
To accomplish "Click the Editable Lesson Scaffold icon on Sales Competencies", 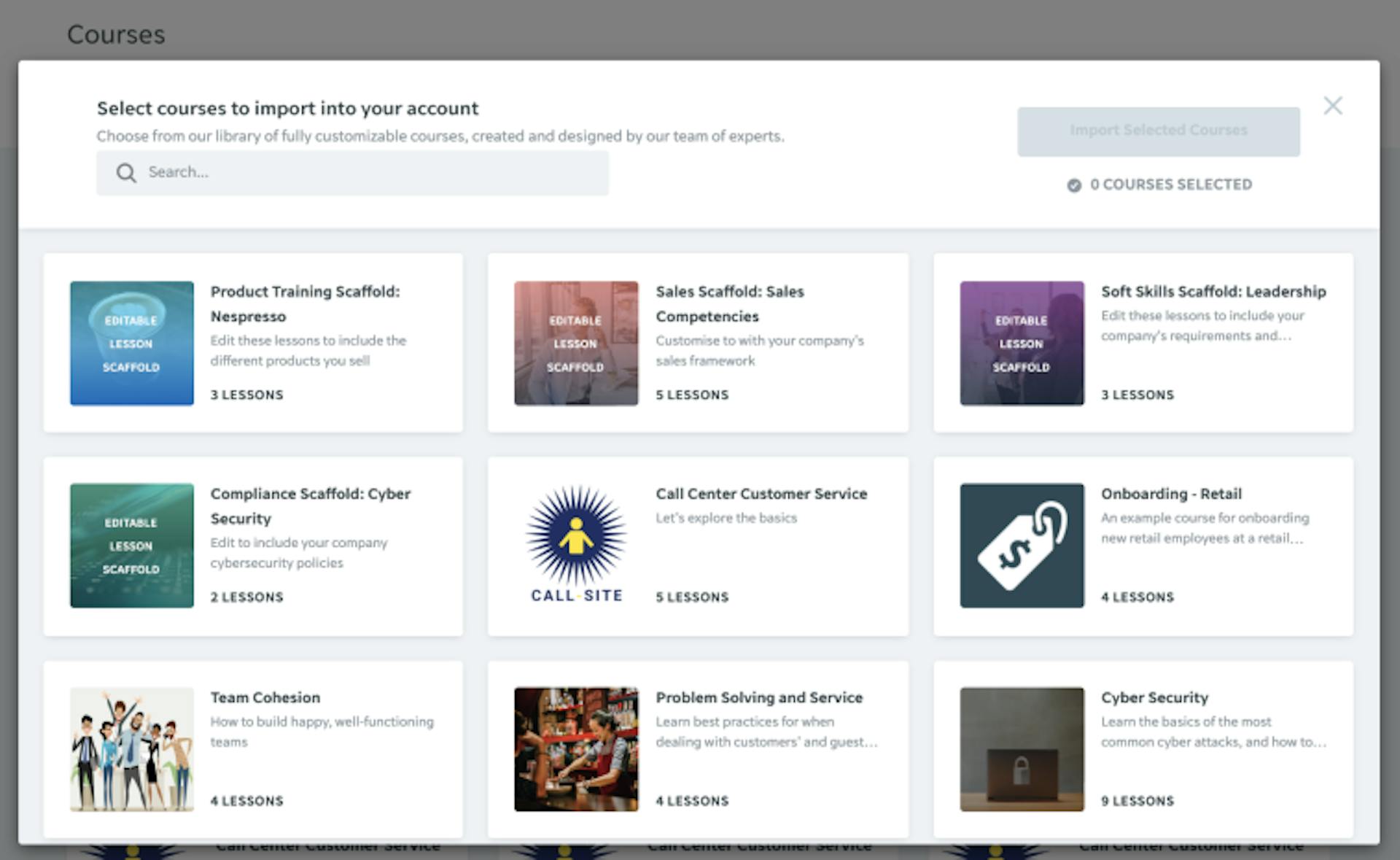I will pos(576,342).
